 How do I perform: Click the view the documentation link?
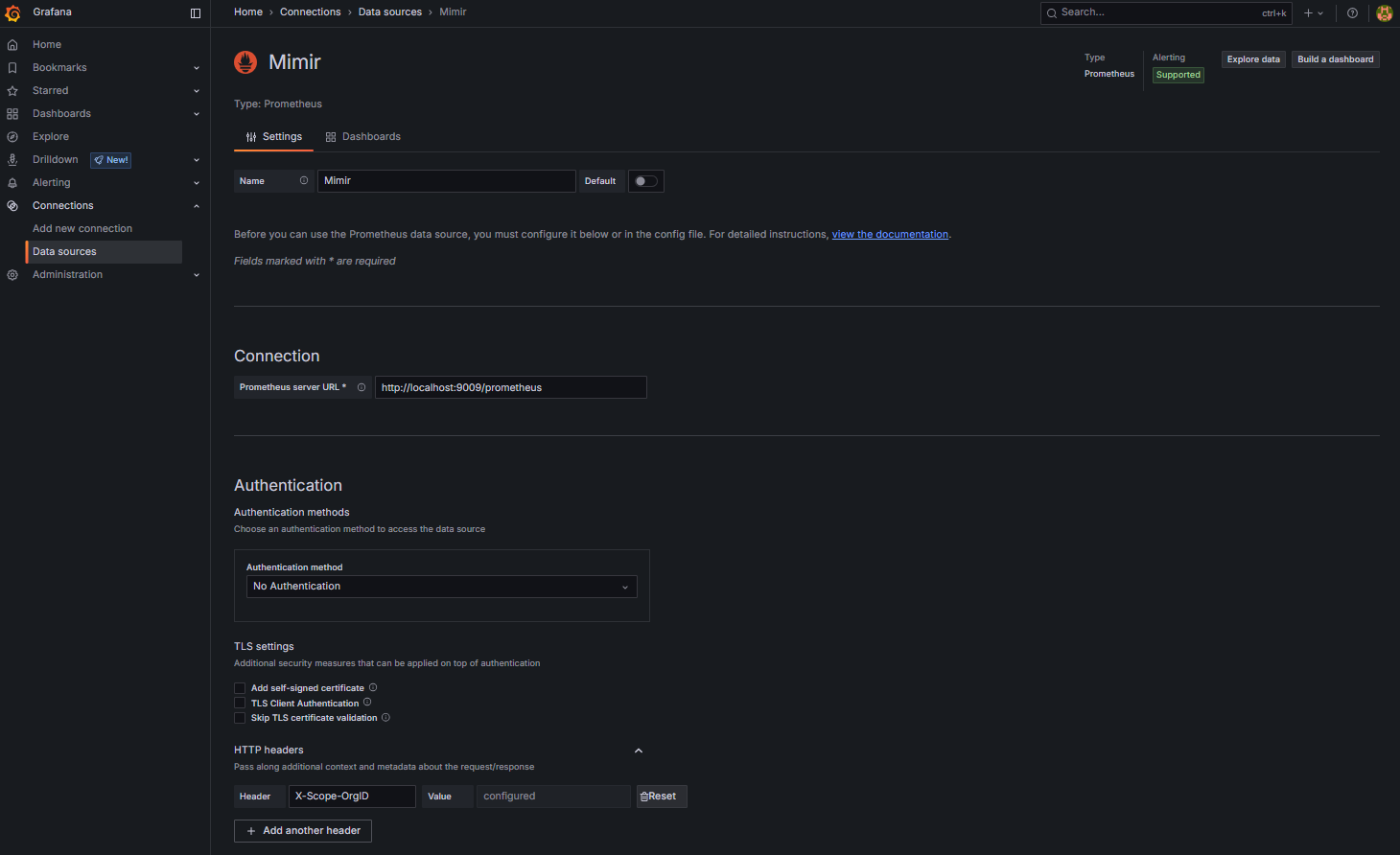890,233
